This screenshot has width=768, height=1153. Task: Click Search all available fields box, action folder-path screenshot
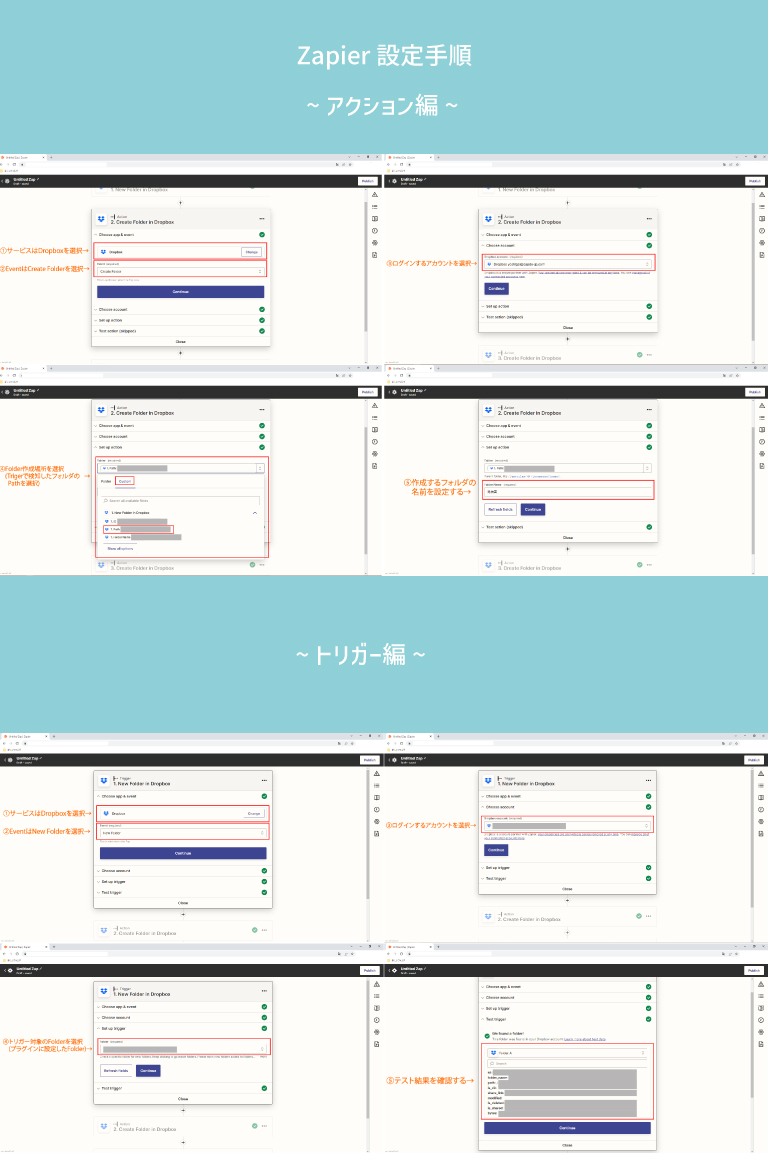click(x=181, y=501)
